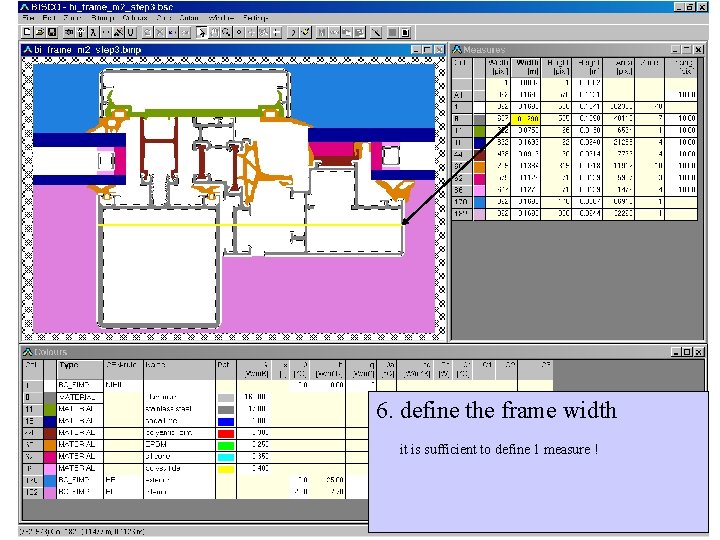Image resolution: width=720 pixels, height=540 pixels.
Task: Maximize the Colours window
Action: point(687,352)
